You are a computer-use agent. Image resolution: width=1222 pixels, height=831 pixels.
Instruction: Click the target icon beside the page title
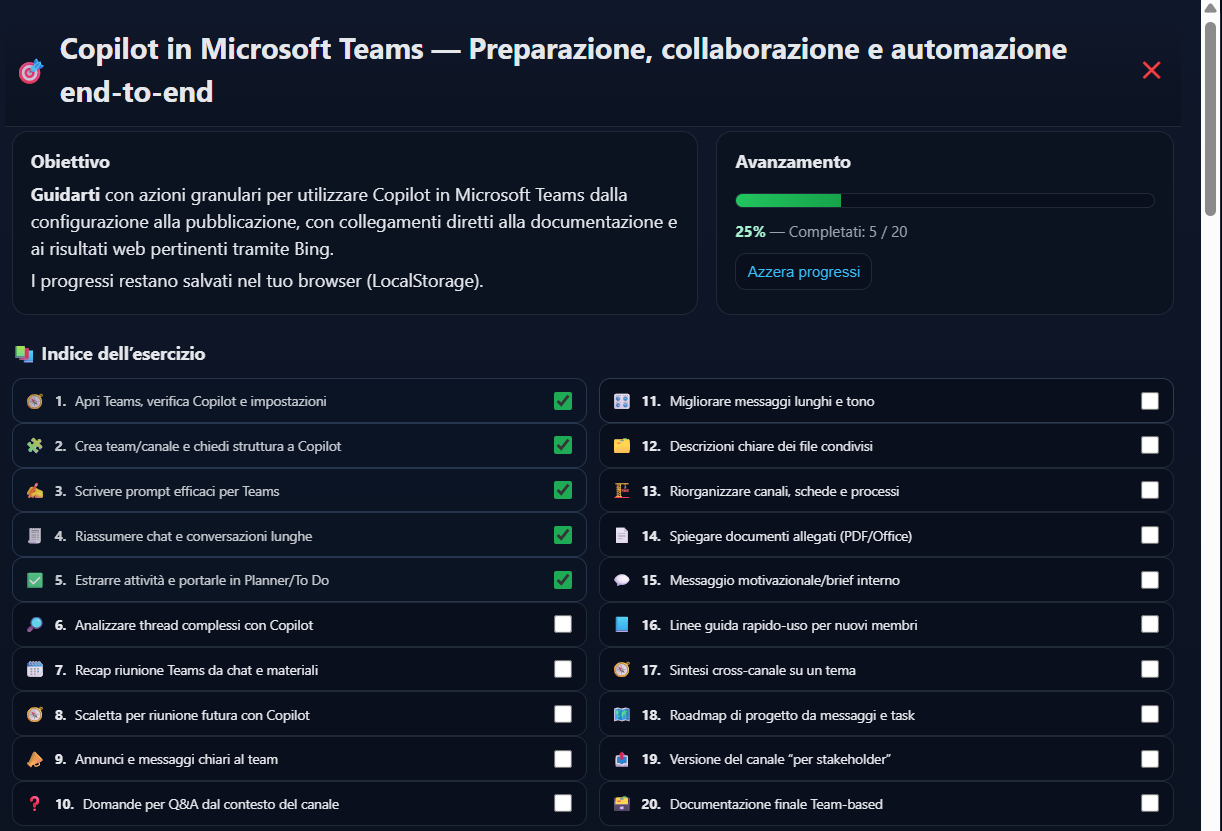(x=31, y=71)
